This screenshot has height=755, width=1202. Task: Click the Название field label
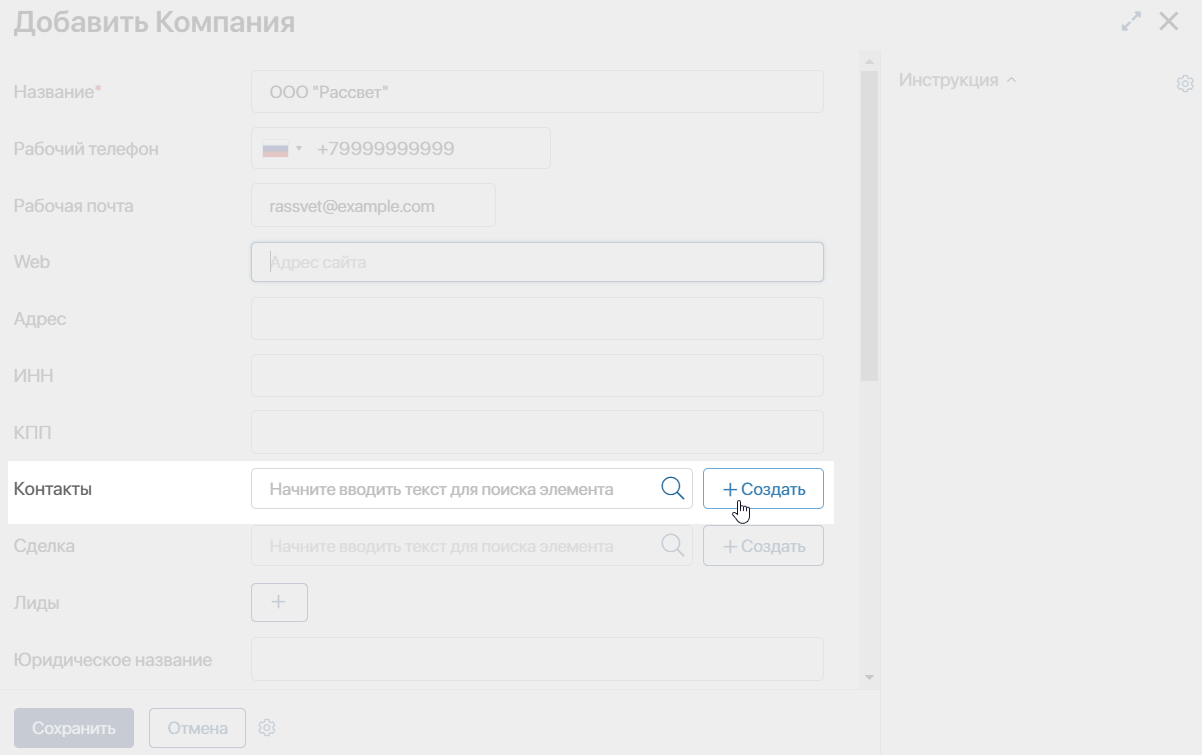click(x=58, y=92)
